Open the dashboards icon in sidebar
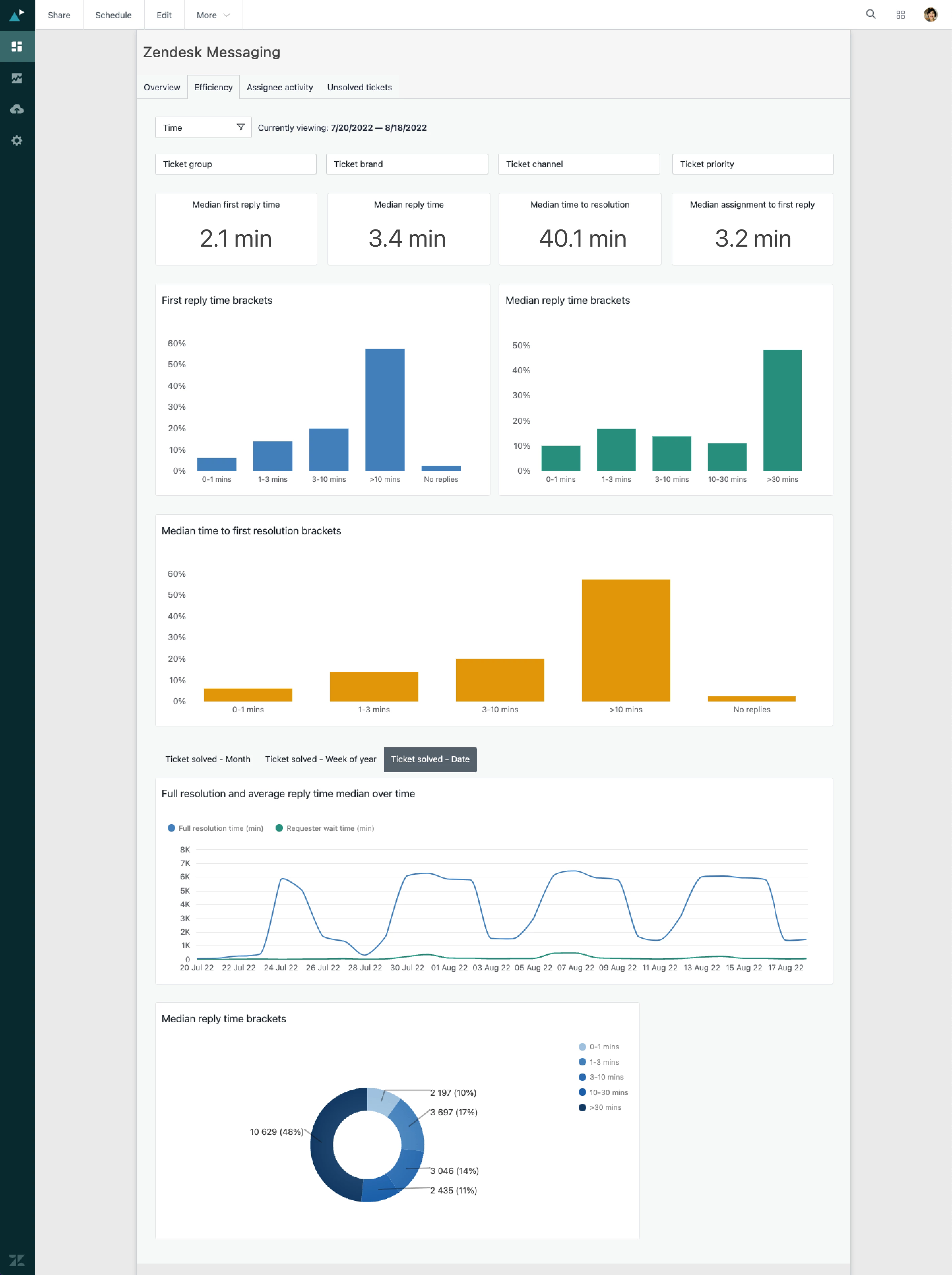This screenshot has width=952, height=1275. [17, 46]
